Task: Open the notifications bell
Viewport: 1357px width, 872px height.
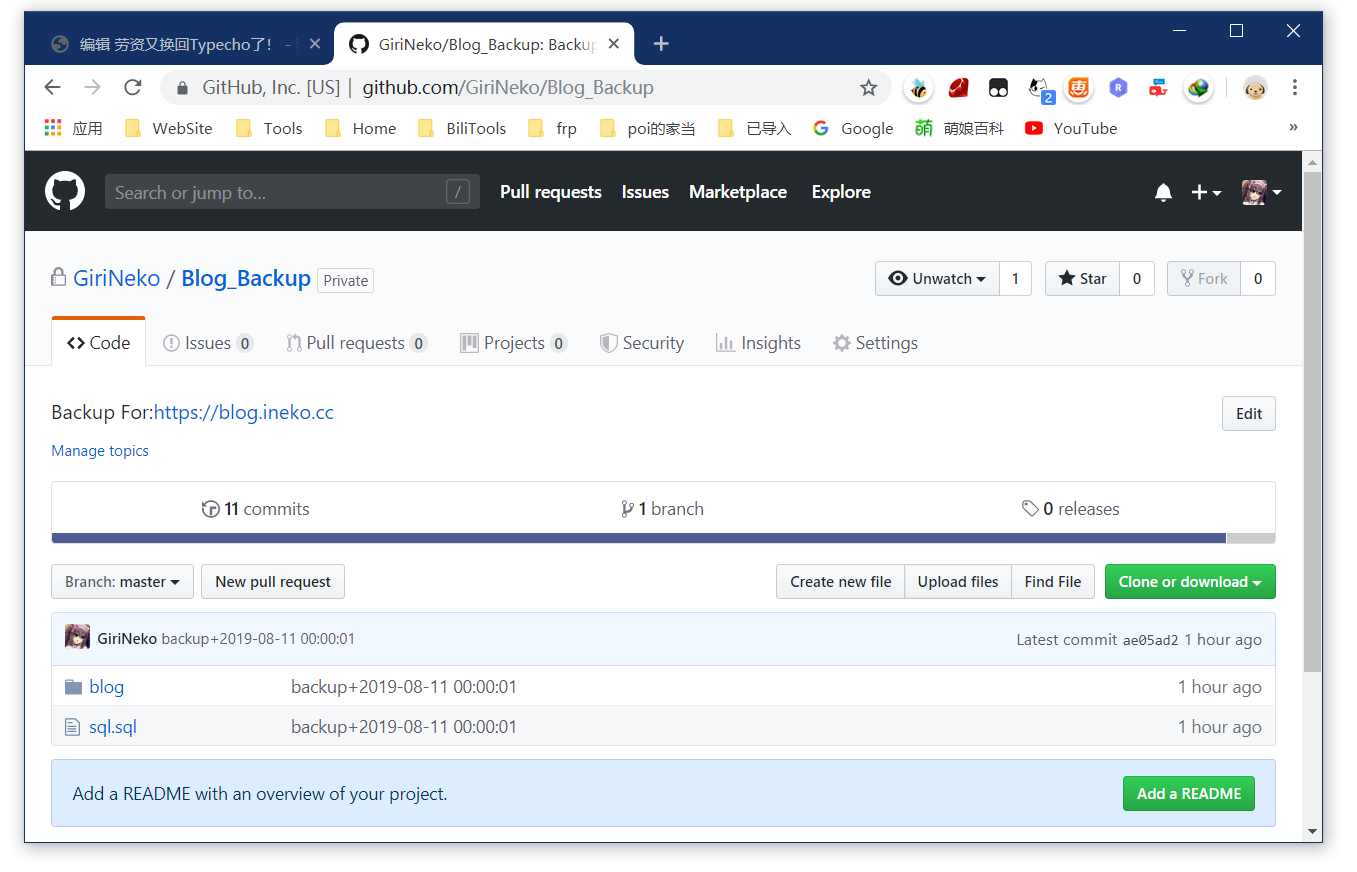Action: click(x=1163, y=192)
